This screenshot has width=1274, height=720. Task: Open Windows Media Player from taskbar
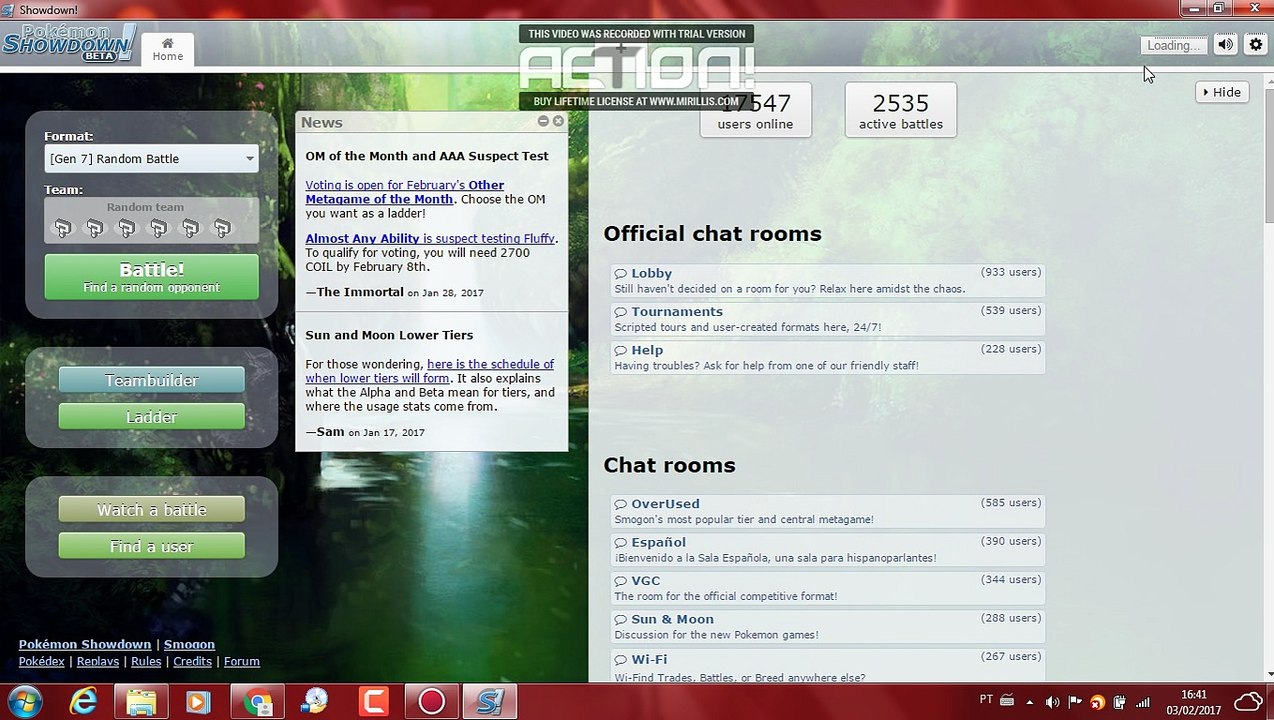tap(198, 702)
